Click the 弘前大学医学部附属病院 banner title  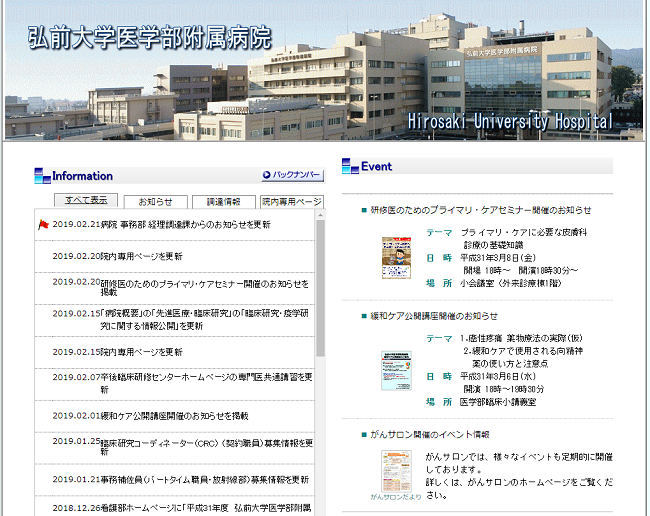(x=150, y=38)
